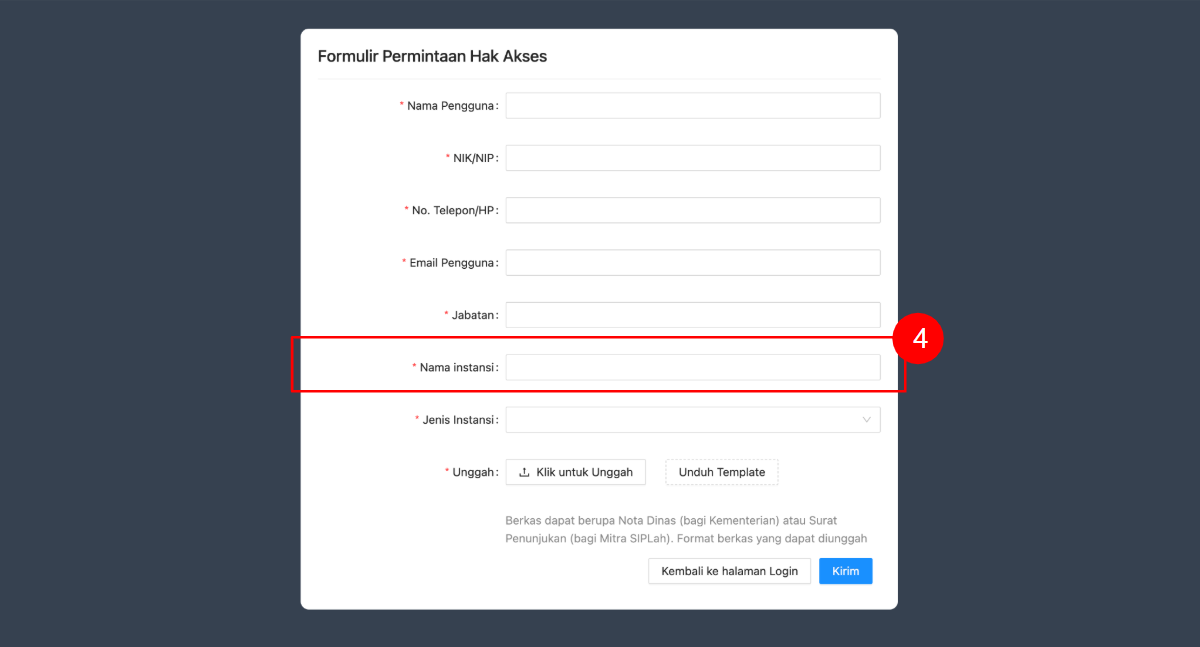Viewport: 1200px width, 647px height.
Task: Click into the NIK/NIP input
Action: click(693, 158)
